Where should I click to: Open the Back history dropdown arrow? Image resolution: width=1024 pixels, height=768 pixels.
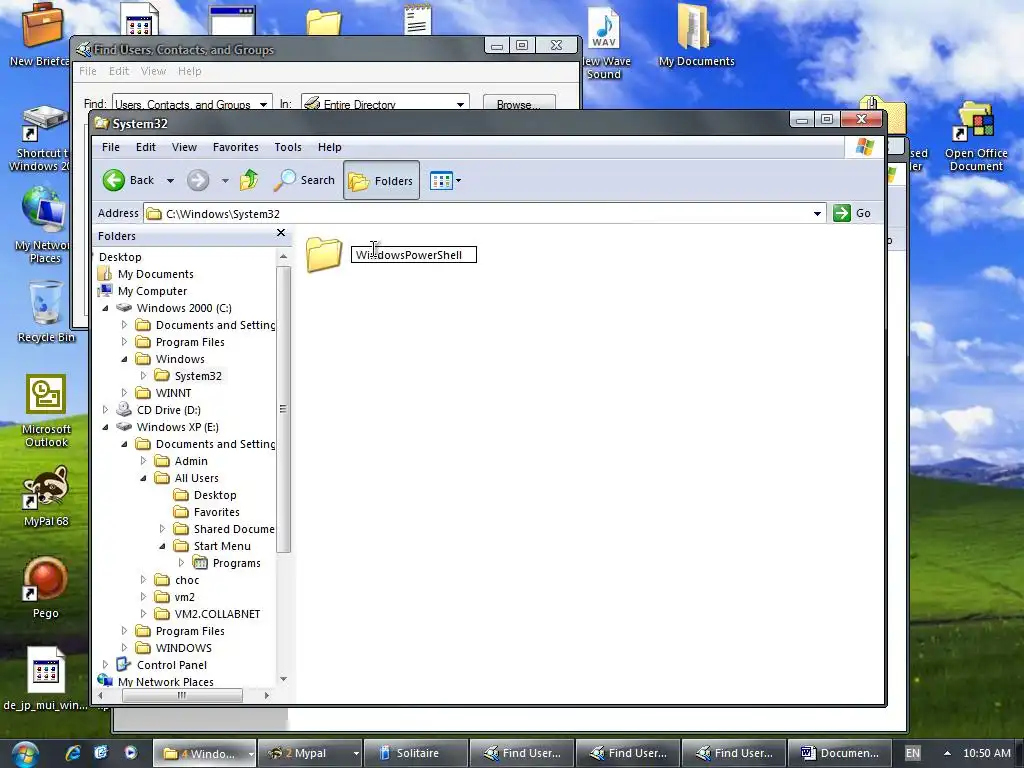tap(170, 181)
